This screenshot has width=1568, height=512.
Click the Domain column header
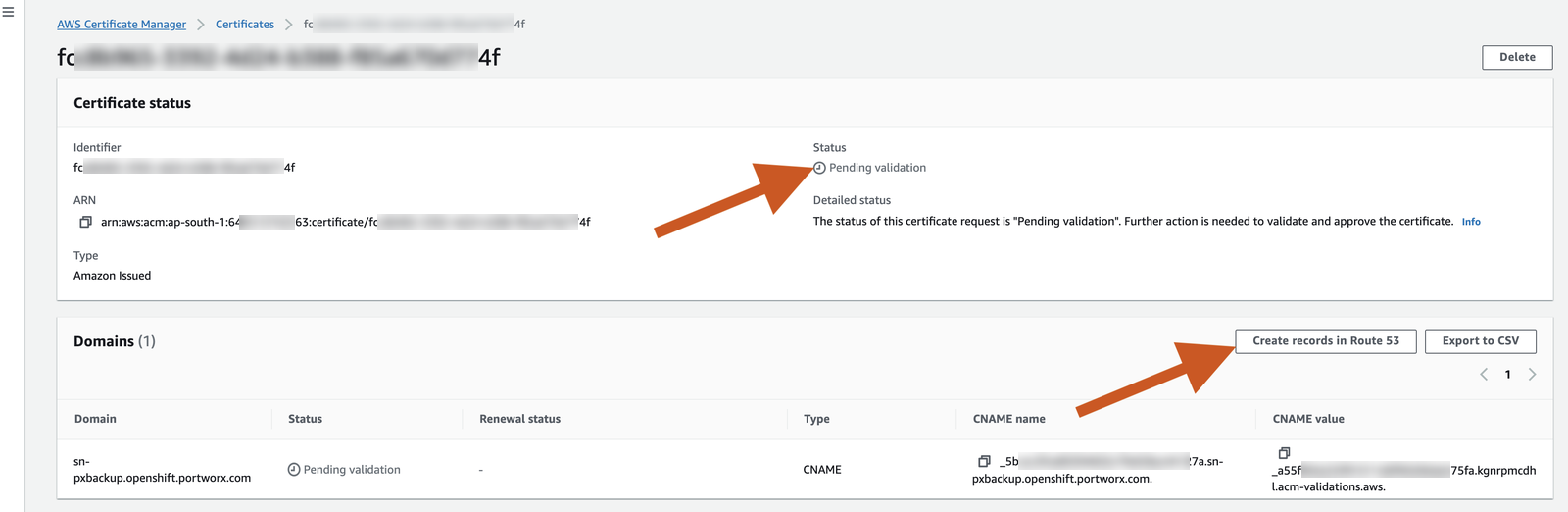pos(95,419)
